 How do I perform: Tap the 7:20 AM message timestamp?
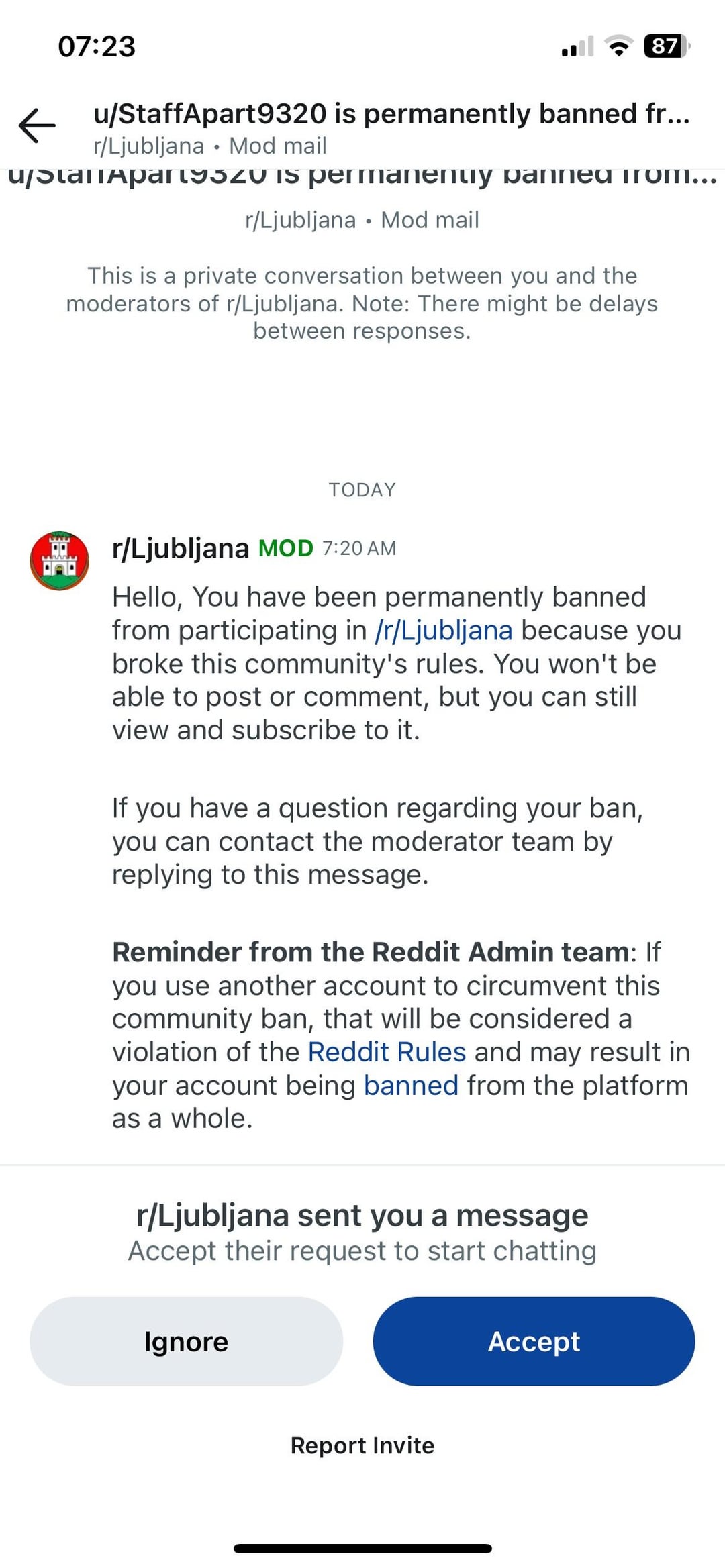(359, 549)
